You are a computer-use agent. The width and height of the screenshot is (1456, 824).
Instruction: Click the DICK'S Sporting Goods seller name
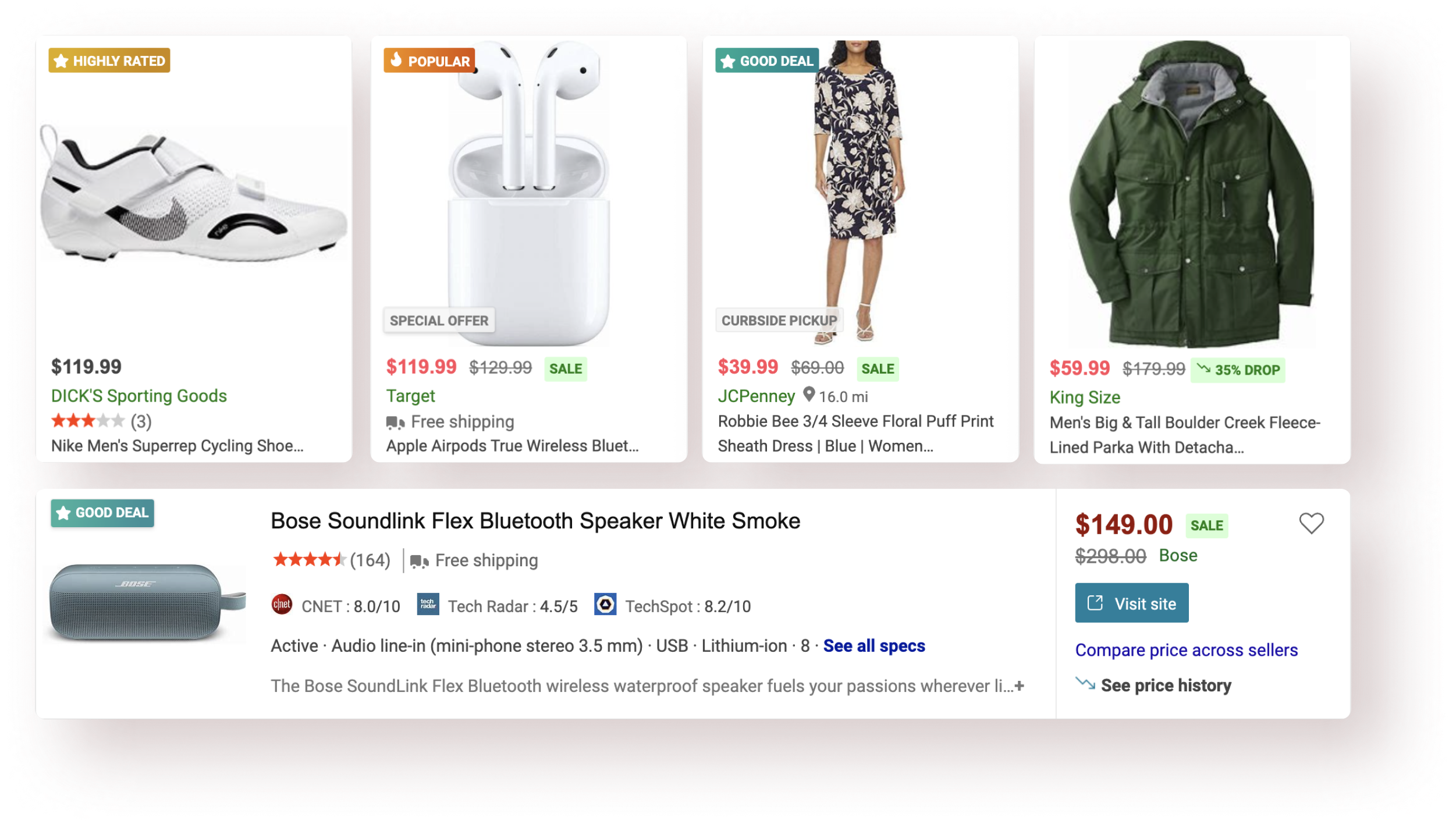tap(139, 396)
